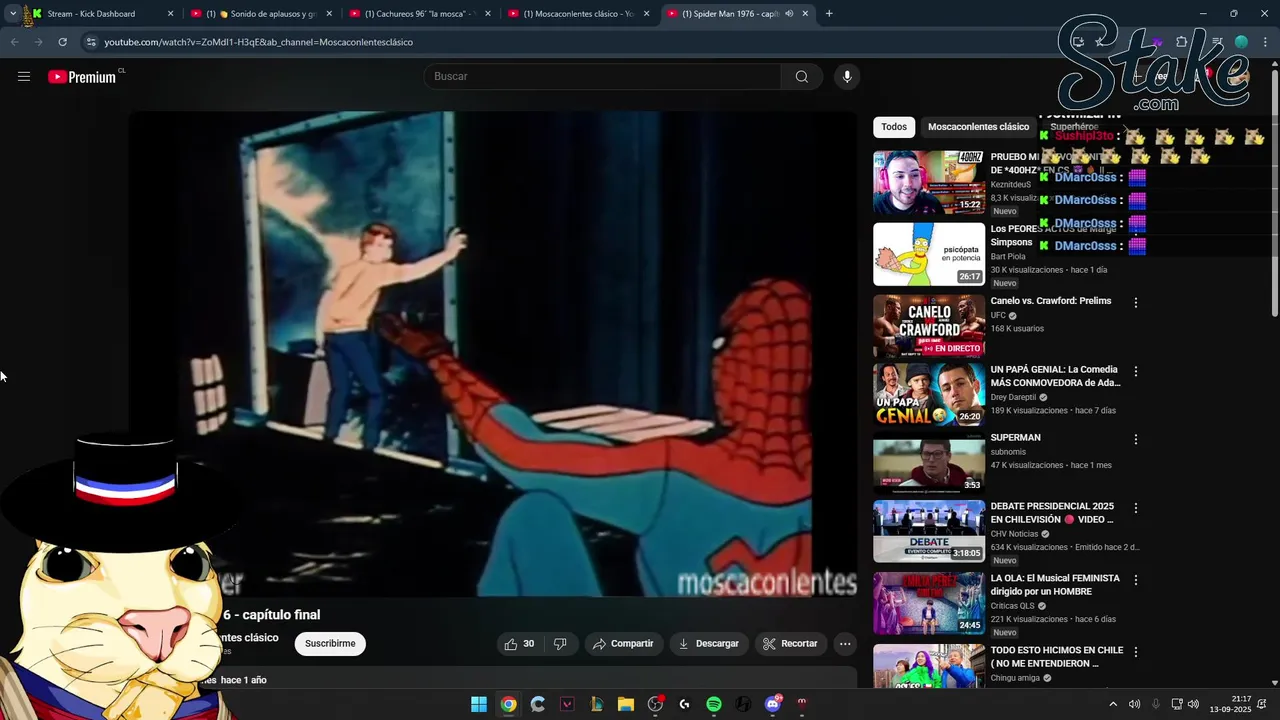Viewport: 1280px width, 720px height.
Task: Toggle microphone icon in system tray
Action: pos(1156,704)
